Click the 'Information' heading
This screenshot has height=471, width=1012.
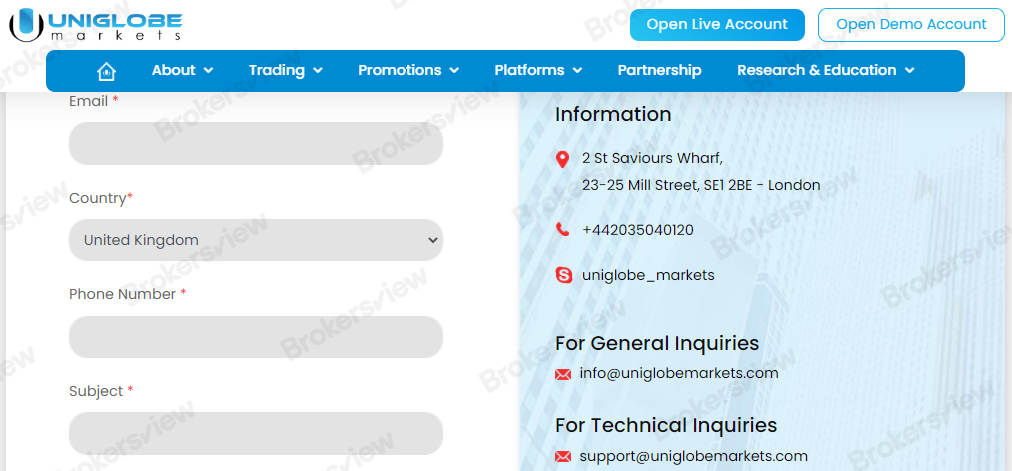click(x=613, y=114)
